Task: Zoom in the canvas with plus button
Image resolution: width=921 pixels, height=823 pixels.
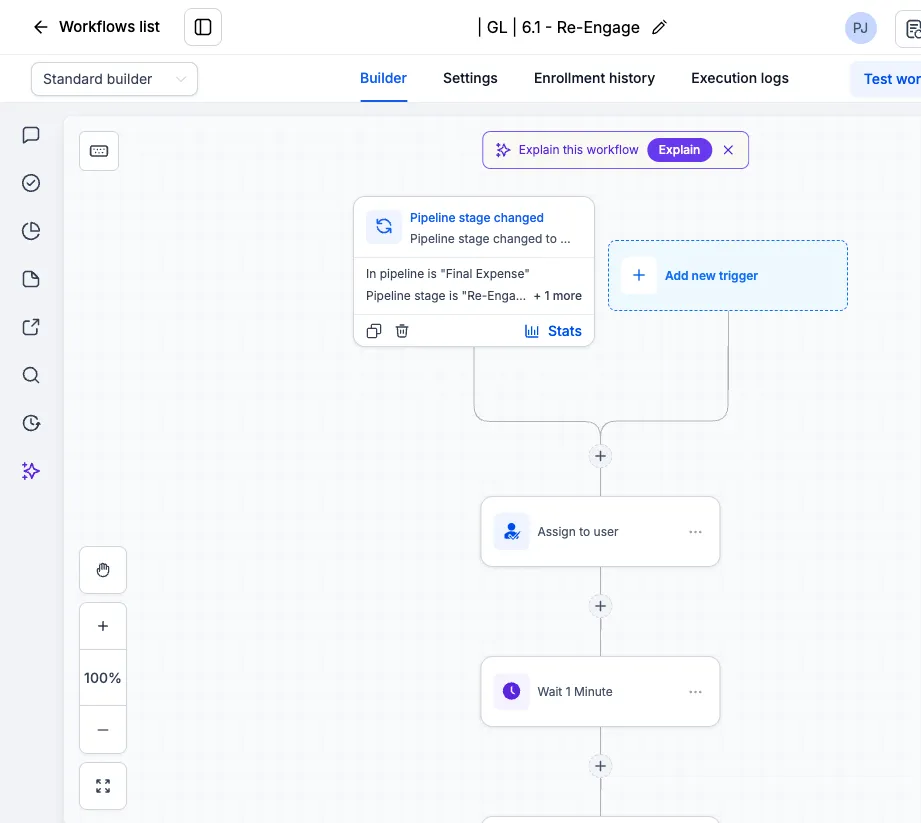Action: pos(103,626)
